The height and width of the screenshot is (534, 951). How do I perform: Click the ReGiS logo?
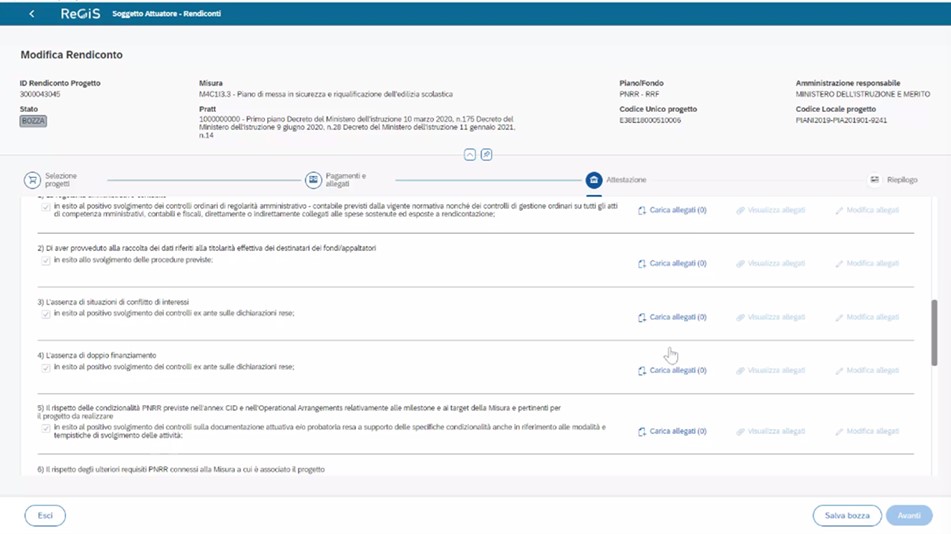[79, 14]
